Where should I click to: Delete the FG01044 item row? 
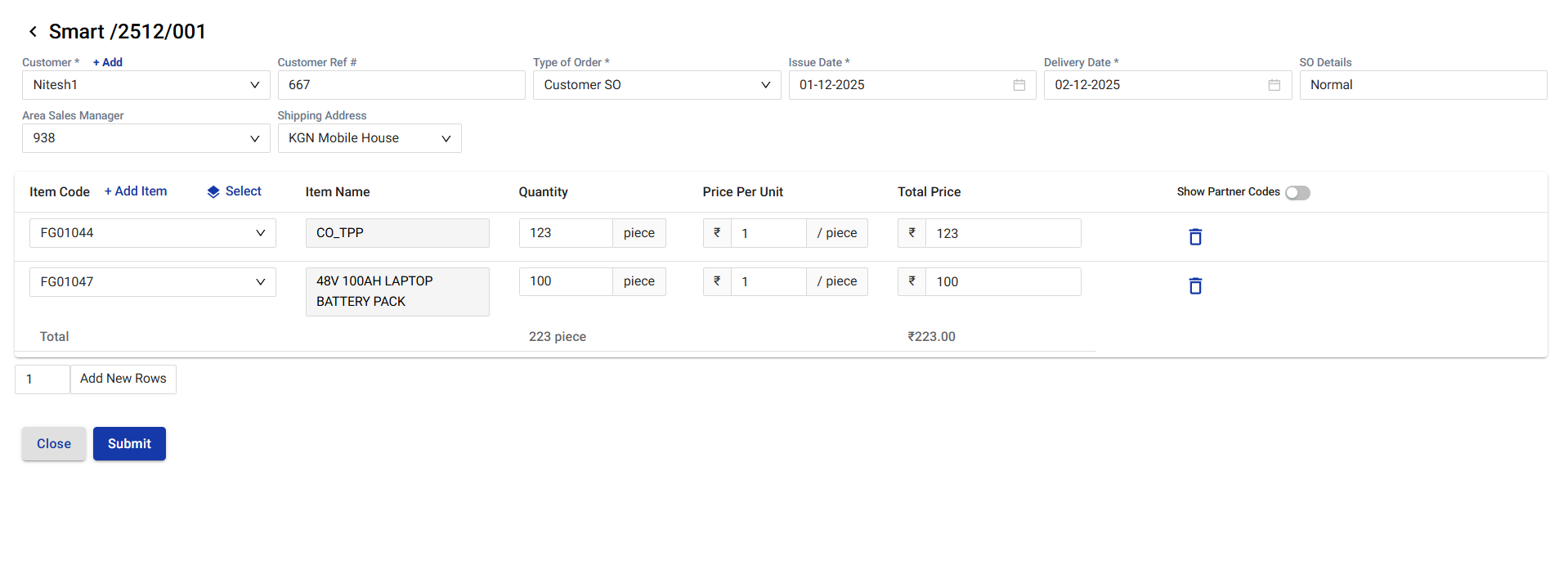1194,237
